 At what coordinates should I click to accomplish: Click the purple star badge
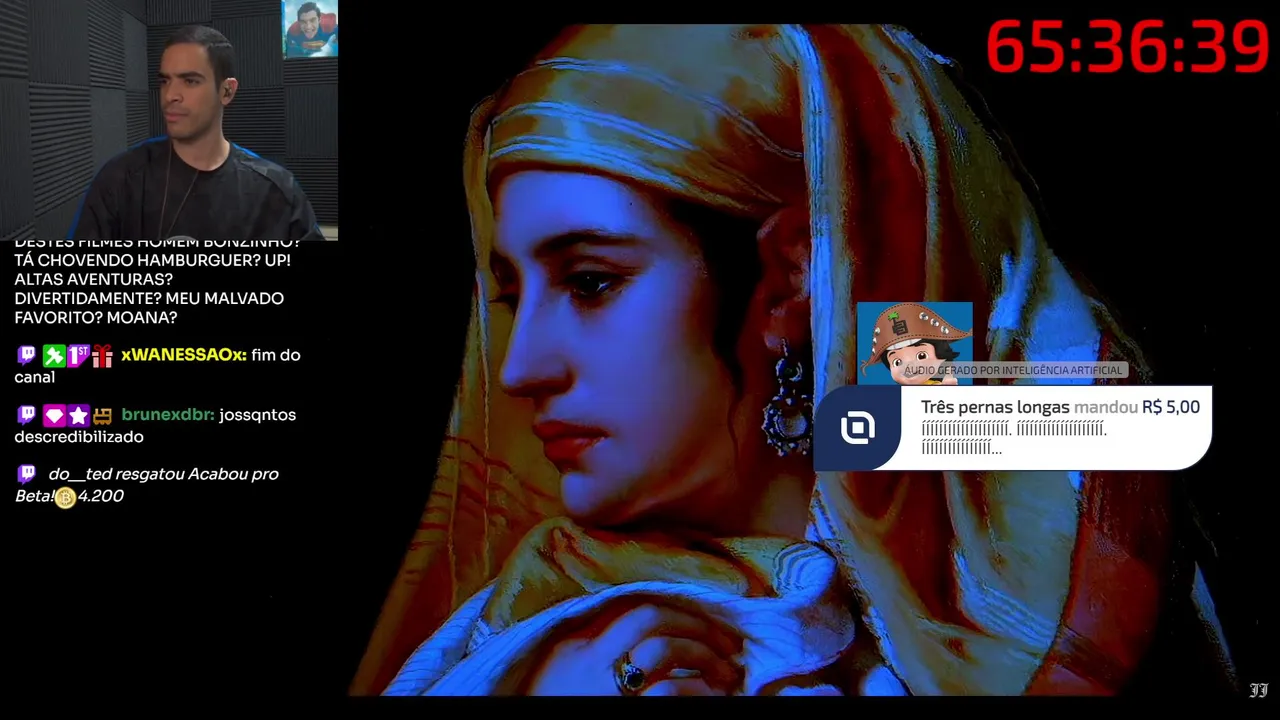(78, 414)
